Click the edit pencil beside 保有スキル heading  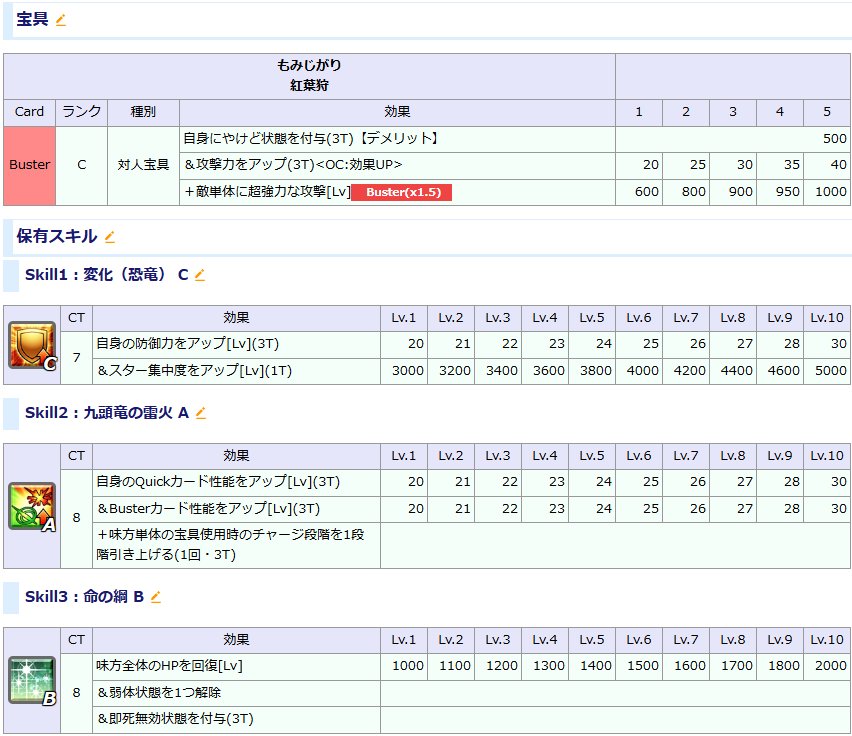click(110, 237)
